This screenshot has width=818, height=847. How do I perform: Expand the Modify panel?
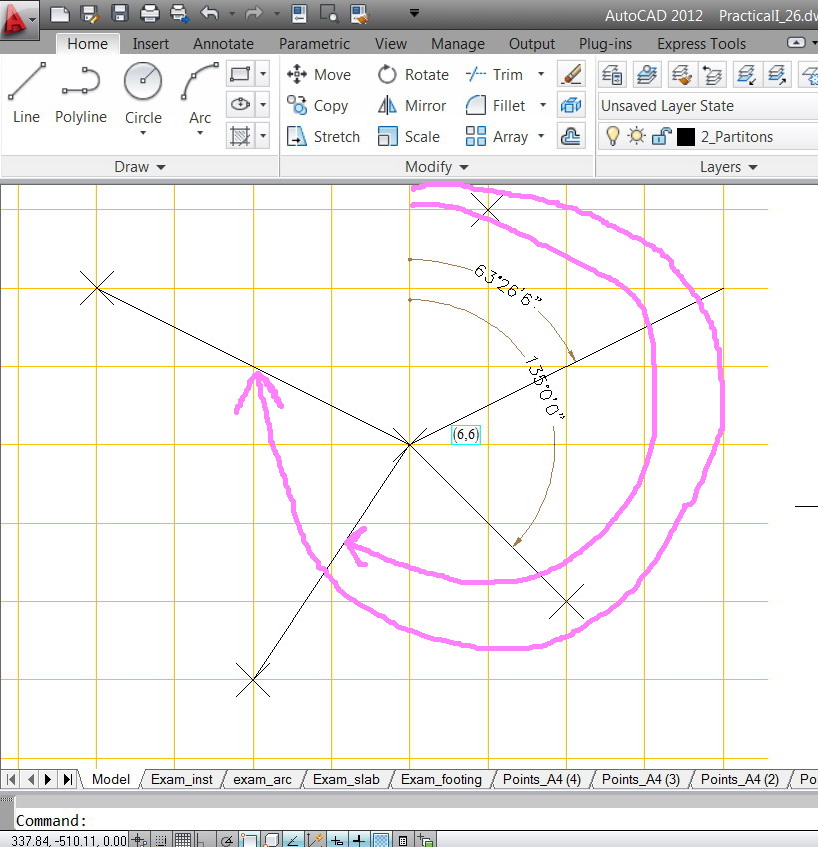coord(437,167)
